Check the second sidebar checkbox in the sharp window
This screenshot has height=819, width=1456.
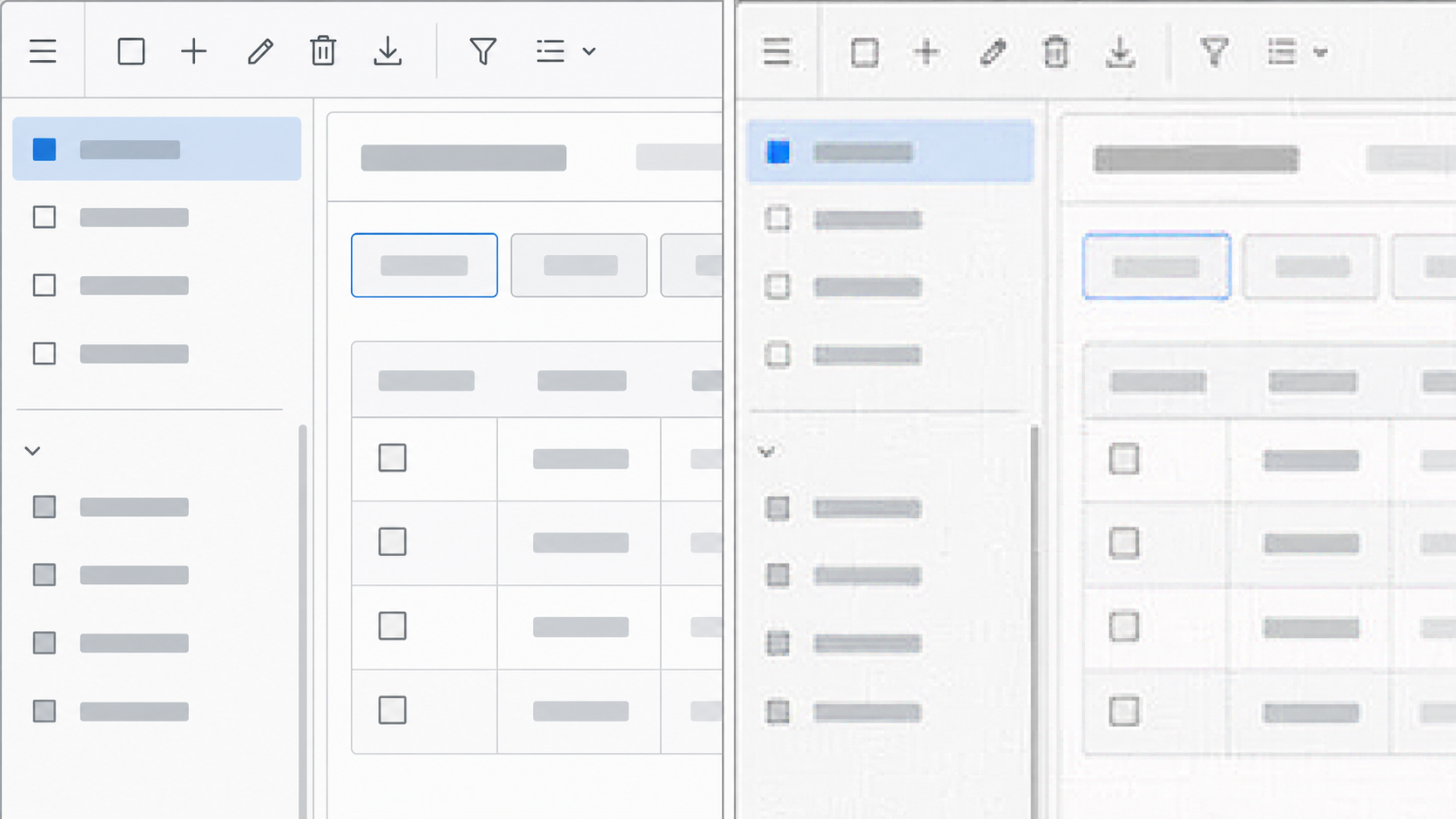point(44,217)
